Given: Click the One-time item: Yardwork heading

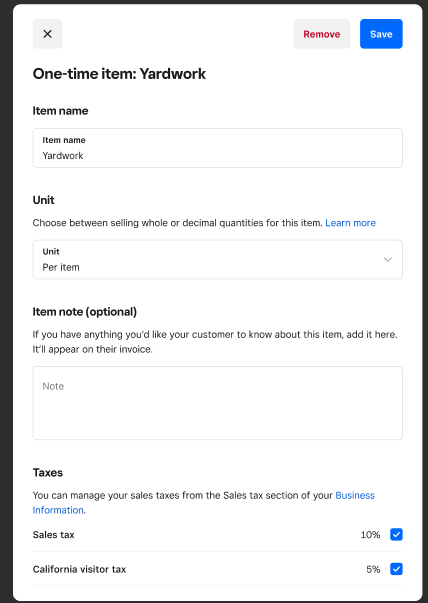Looking at the screenshot, I should 119,74.
